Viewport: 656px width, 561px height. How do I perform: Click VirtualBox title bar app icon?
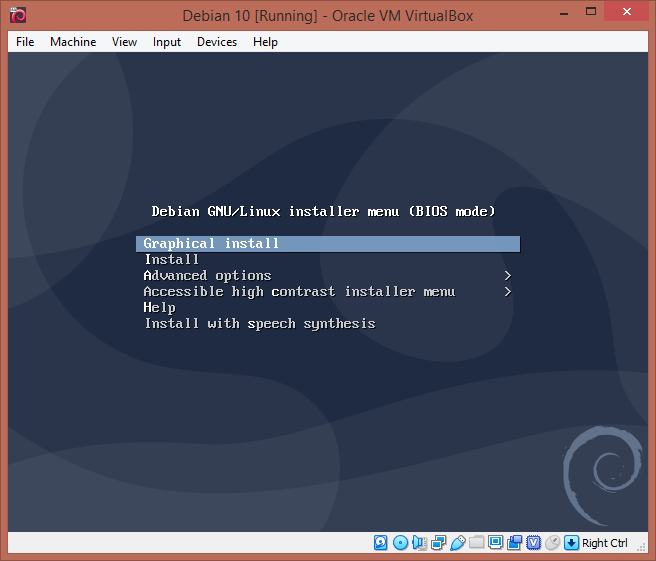click(x=18, y=15)
